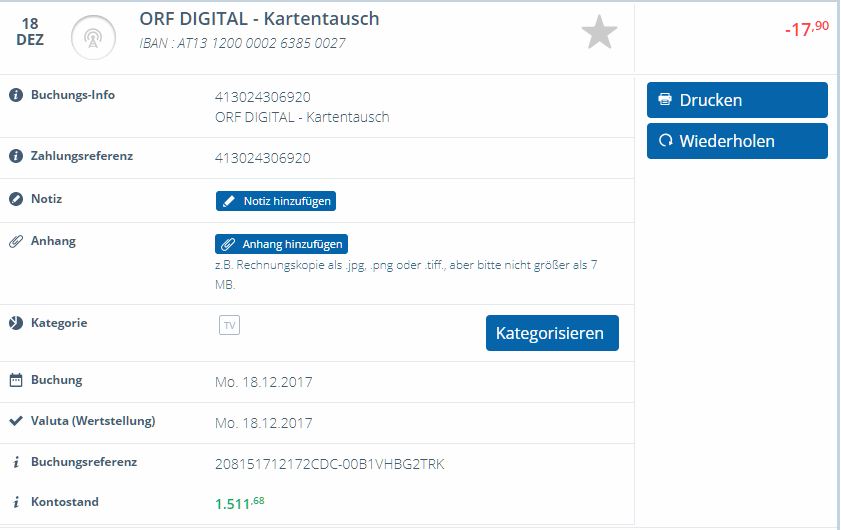Click the Rechnungskopie attachment hint text
This screenshot has height=530, width=841.
[x=406, y=275]
